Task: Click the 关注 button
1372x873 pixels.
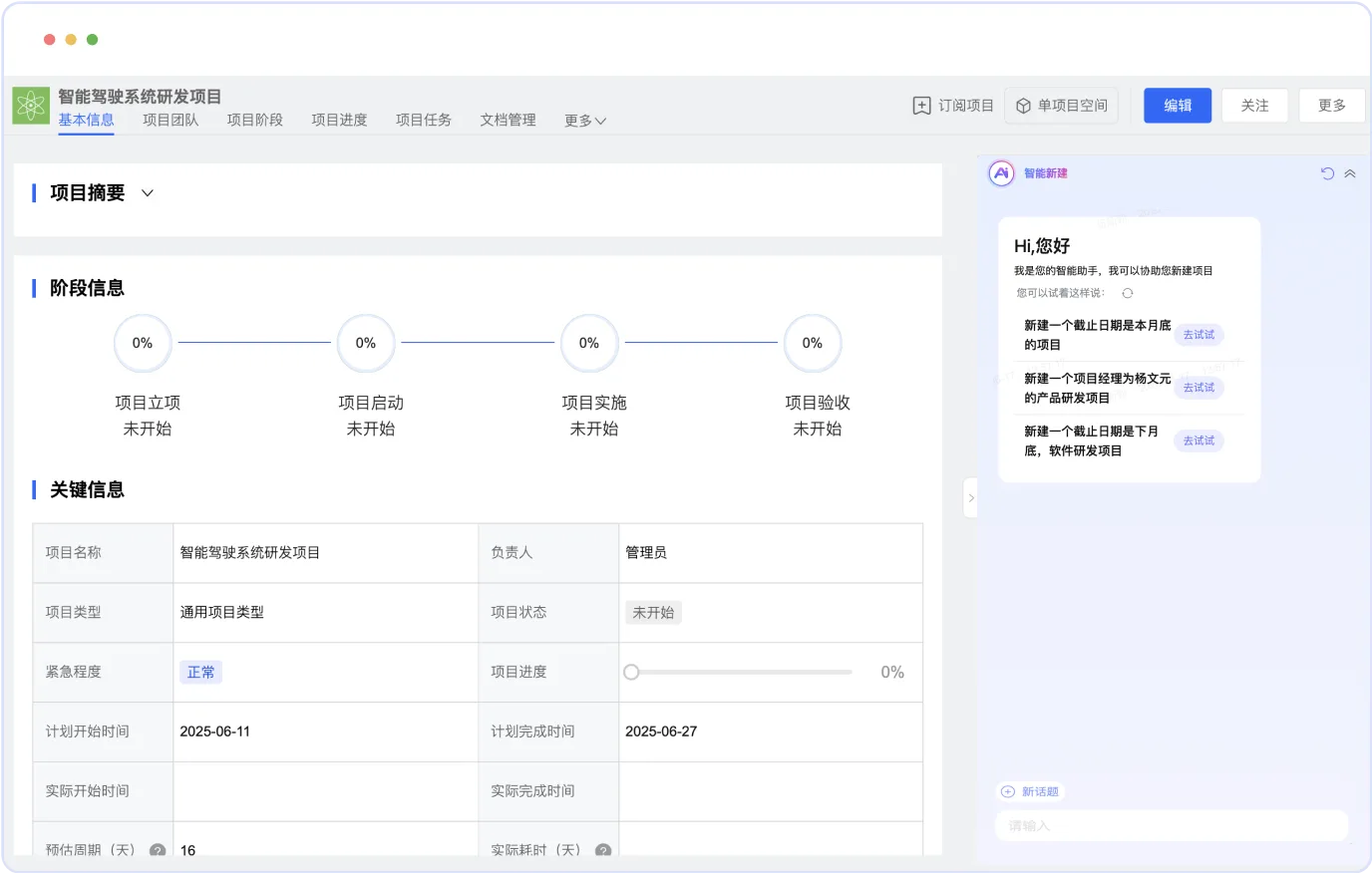Action: [1255, 106]
